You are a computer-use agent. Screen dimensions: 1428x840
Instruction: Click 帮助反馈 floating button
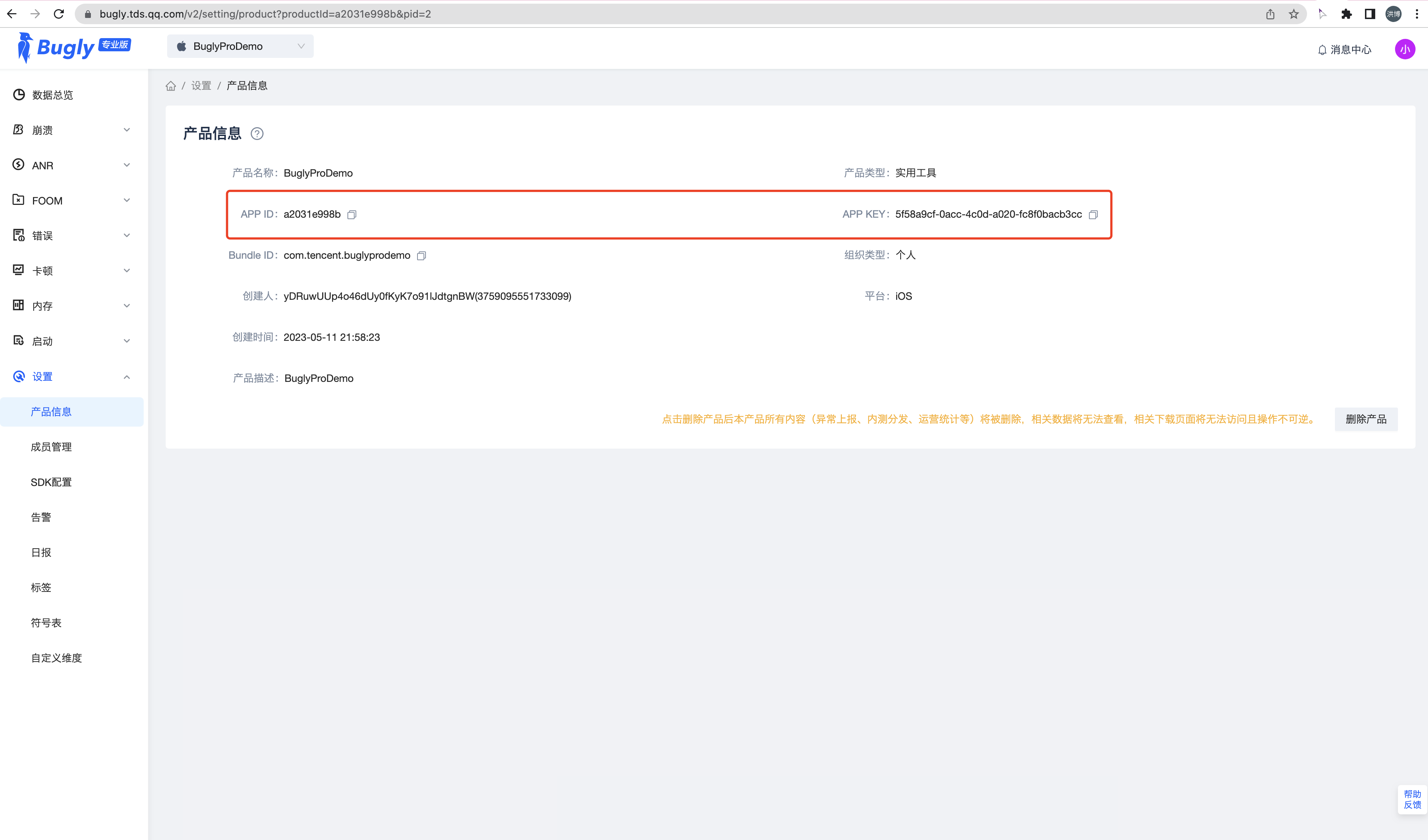tap(1412, 799)
